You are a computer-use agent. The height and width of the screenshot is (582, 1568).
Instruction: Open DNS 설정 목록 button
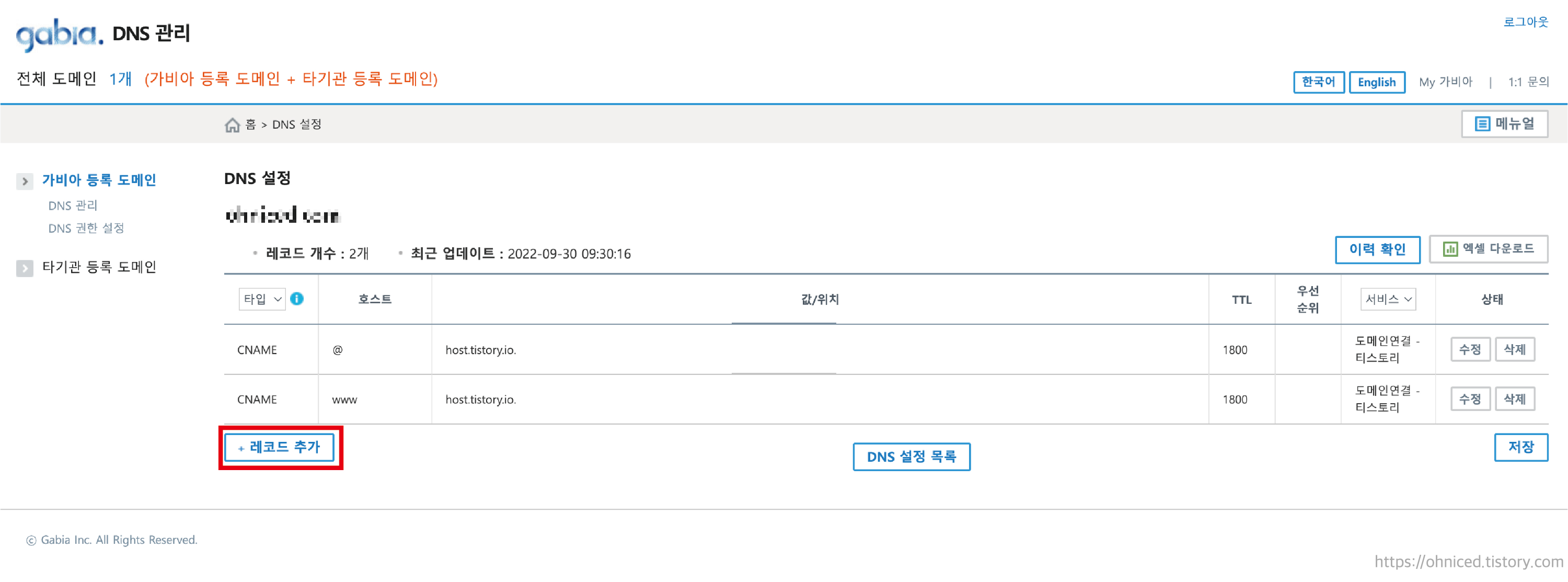pos(911,457)
